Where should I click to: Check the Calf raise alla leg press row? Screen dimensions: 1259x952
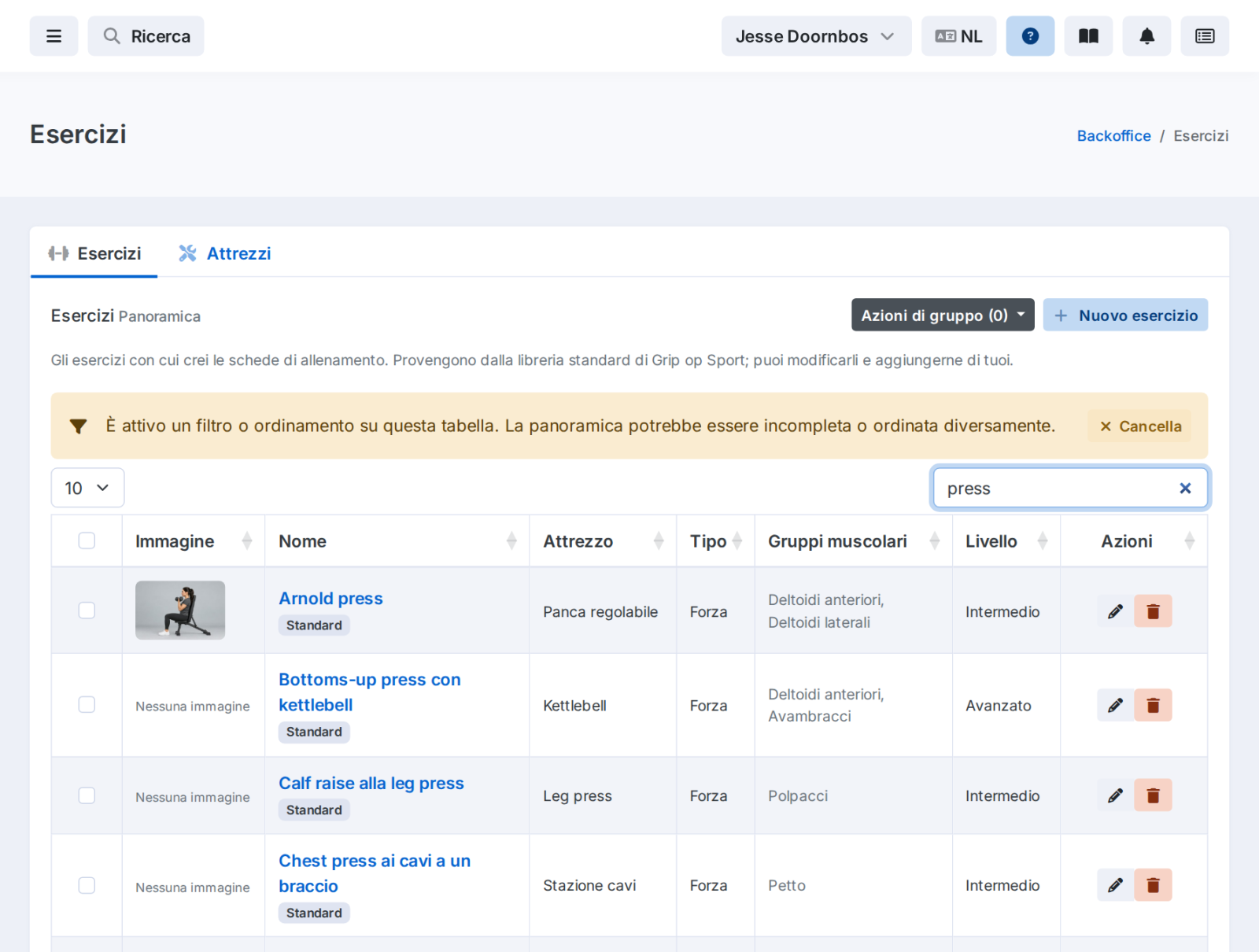coord(87,795)
